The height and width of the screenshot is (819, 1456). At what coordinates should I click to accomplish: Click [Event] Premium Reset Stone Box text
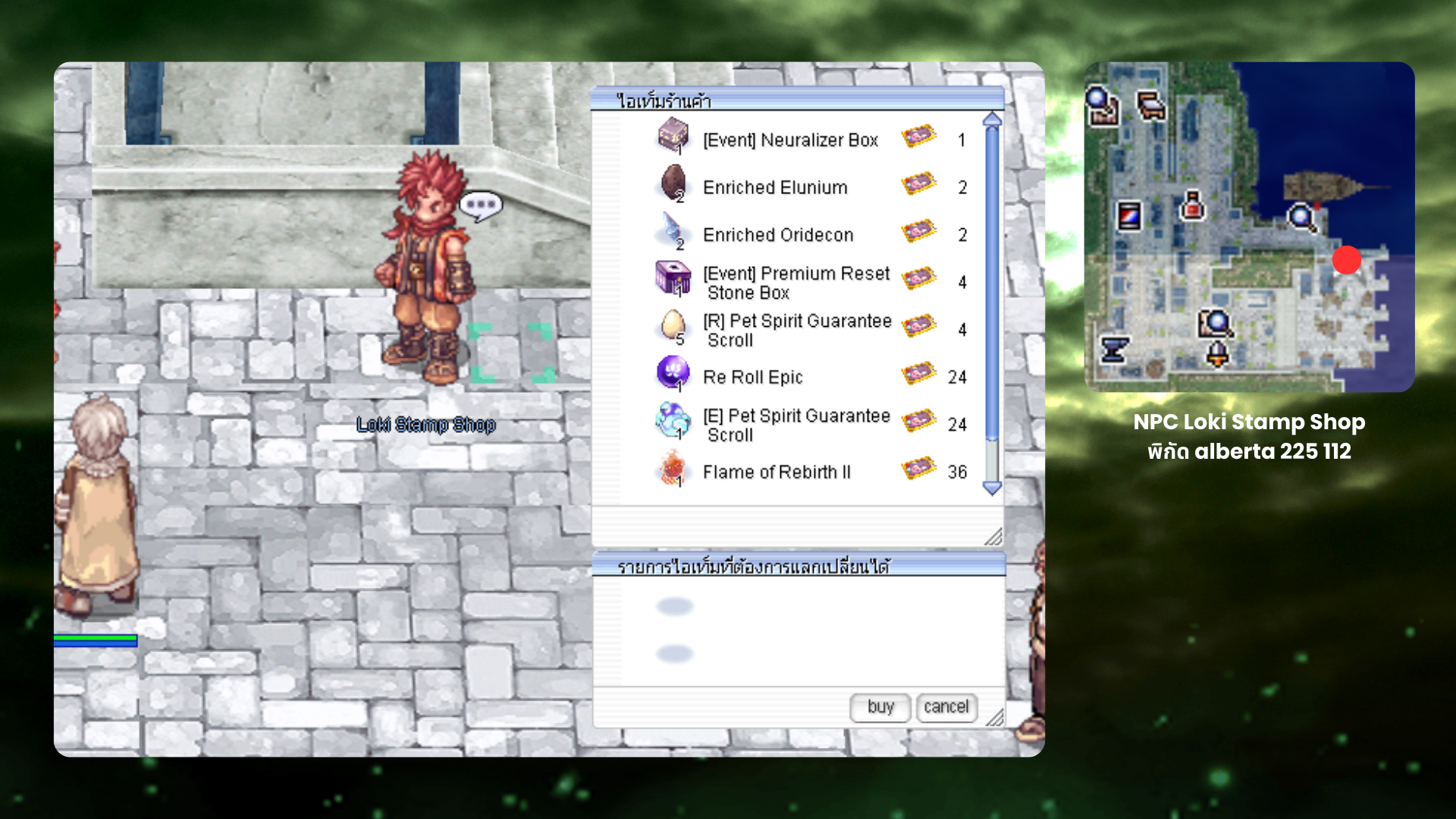click(x=796, y=283)
